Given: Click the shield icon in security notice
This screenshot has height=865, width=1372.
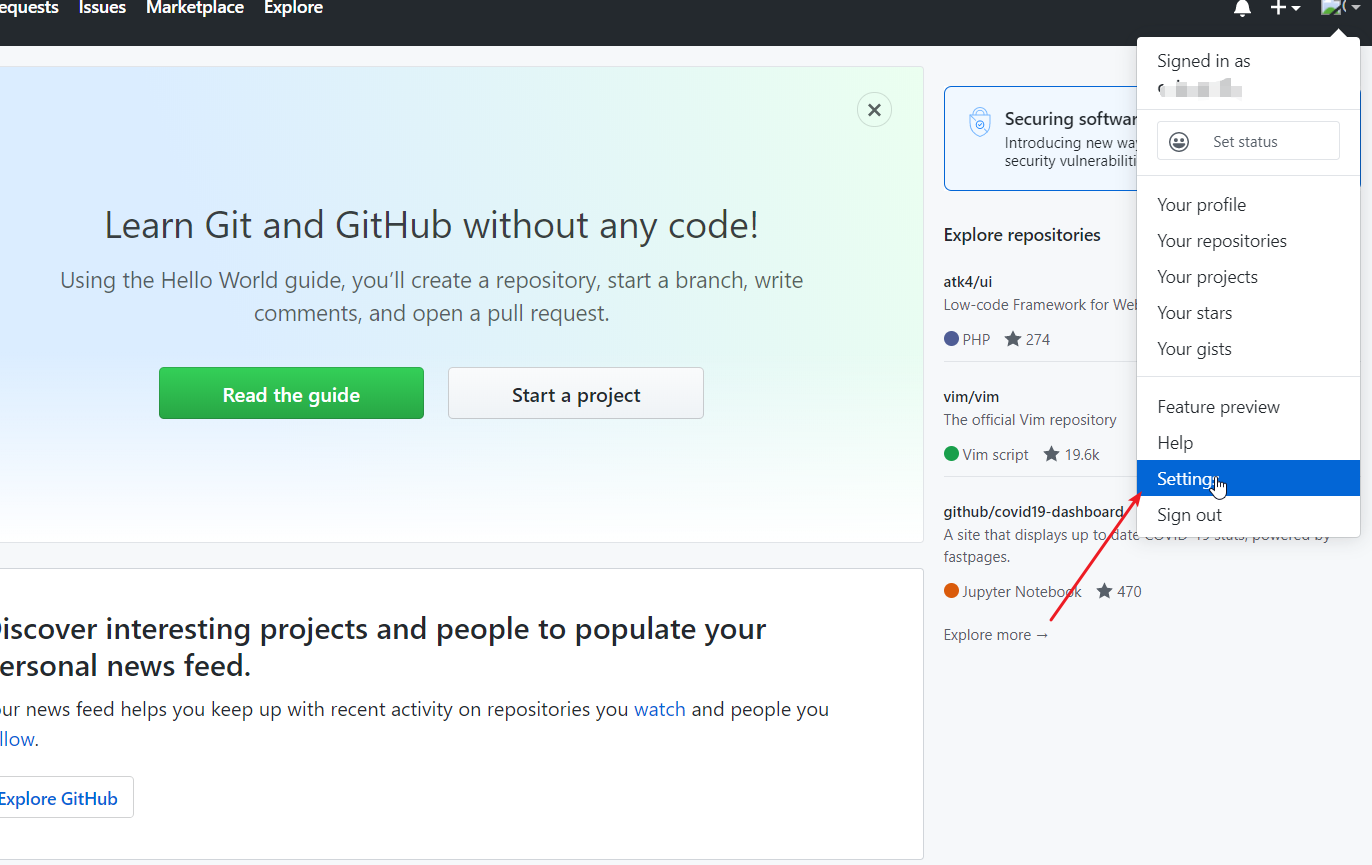Looking at the screenshot, I should (x=980, y=122).
